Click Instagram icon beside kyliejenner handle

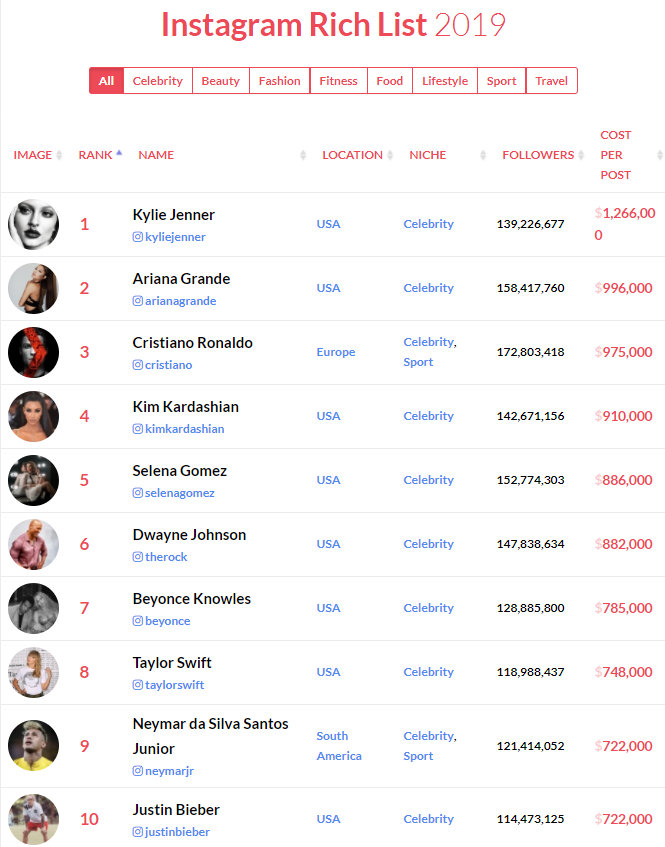[x=138, y=237]
